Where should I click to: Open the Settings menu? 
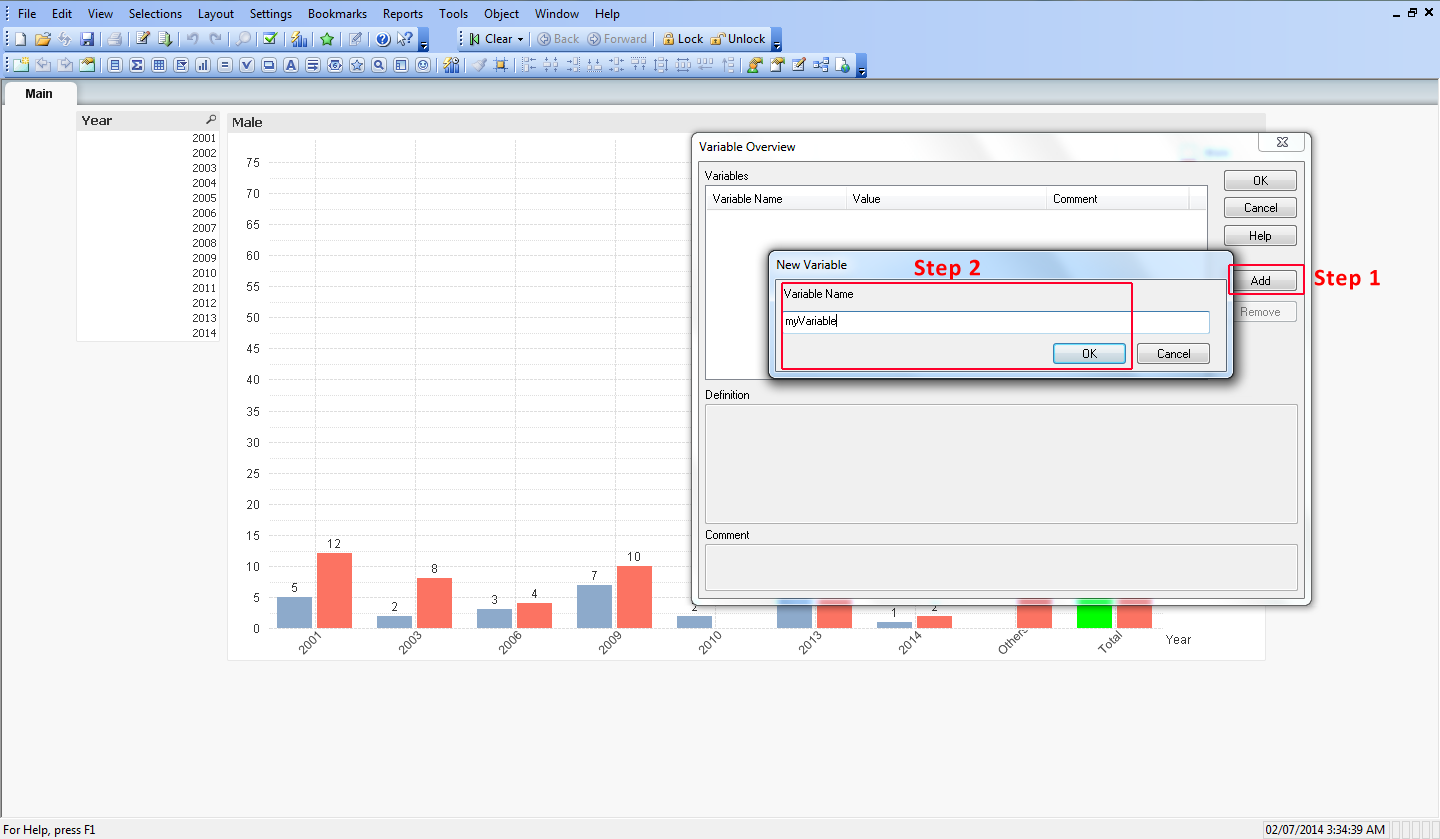point(270,14)
